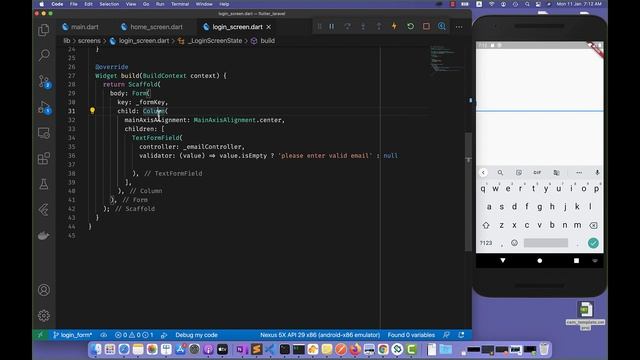The height and width of the screenshot is (360, 640).
Task: Click the lightbulb quick-fix icon on line 31
Action: (x=92, y=111)
